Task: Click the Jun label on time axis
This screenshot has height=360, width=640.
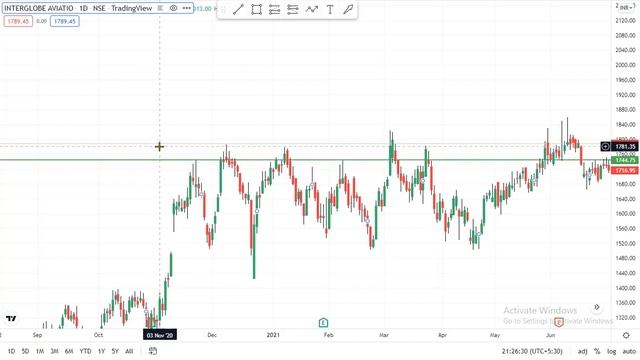Action: pyautogui.click(x=551, y=335)
